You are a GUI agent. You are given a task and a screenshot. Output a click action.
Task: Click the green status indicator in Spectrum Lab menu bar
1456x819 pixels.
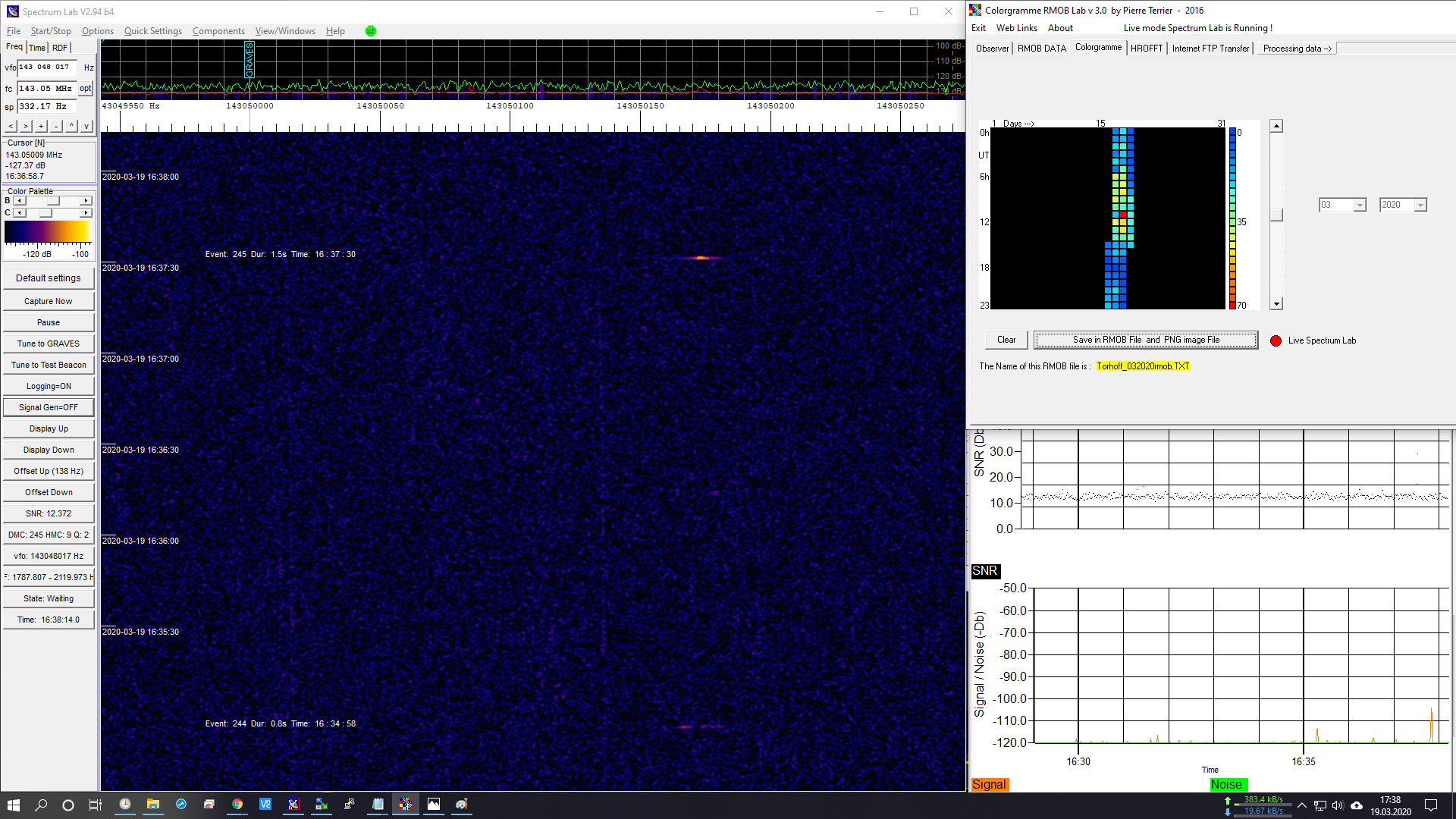370,31
